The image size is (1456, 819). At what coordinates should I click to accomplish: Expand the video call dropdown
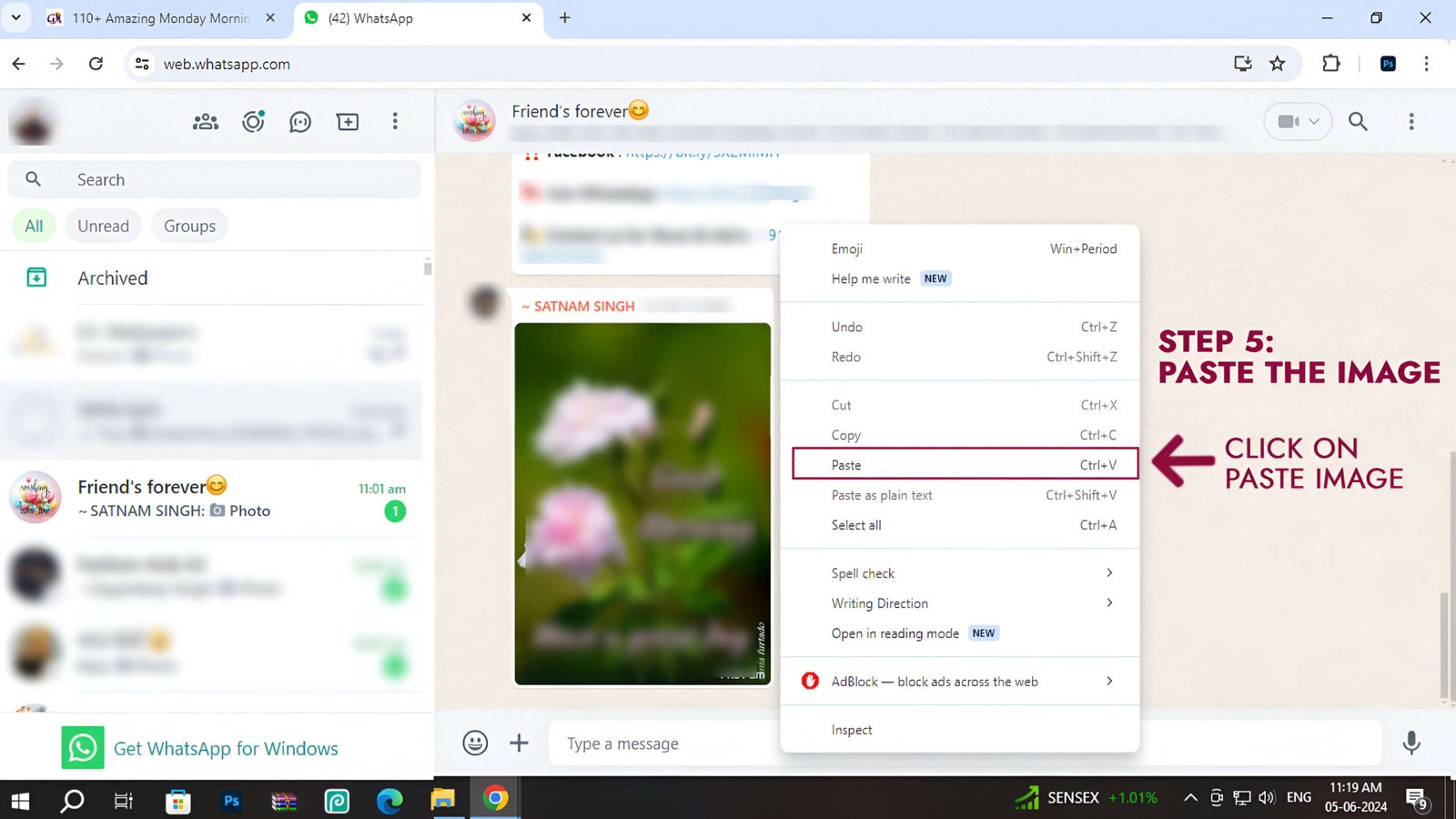click(1314, 121)
